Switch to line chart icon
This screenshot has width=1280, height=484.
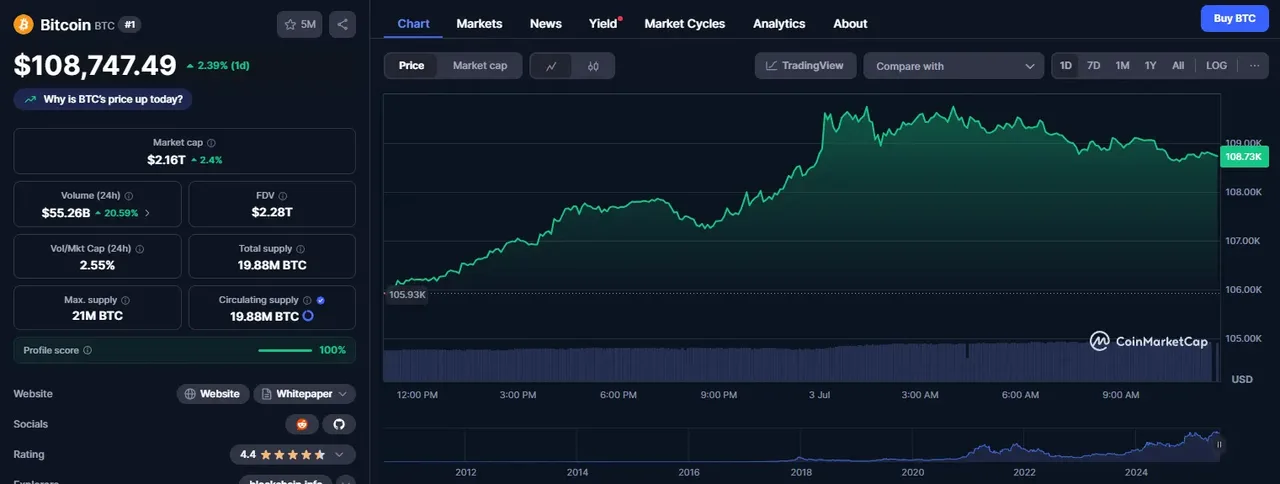[552, 66]
